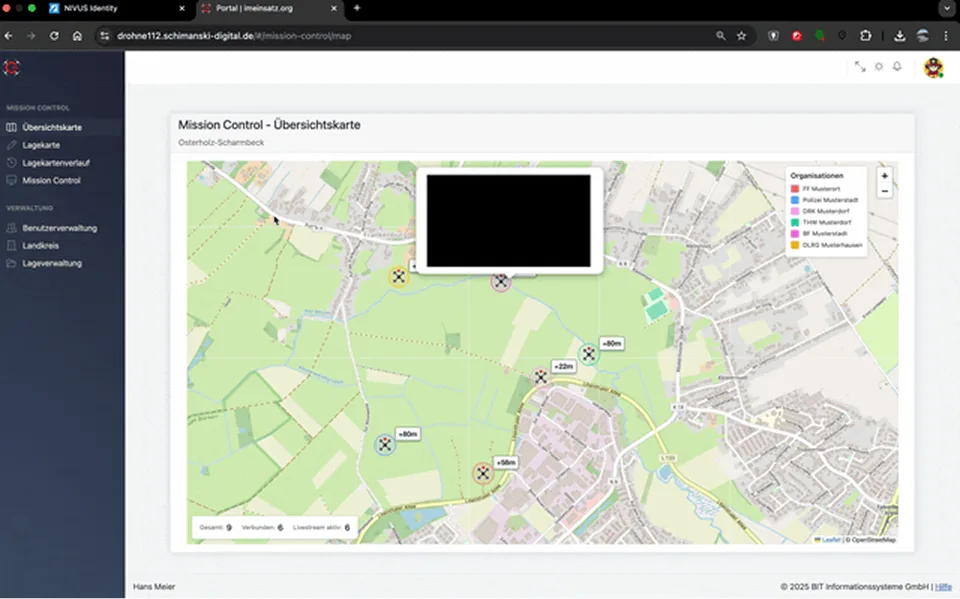This screenshot has width=960, height=599.
Task: Open the Chrome profile picture
Action: click(923, 36)
